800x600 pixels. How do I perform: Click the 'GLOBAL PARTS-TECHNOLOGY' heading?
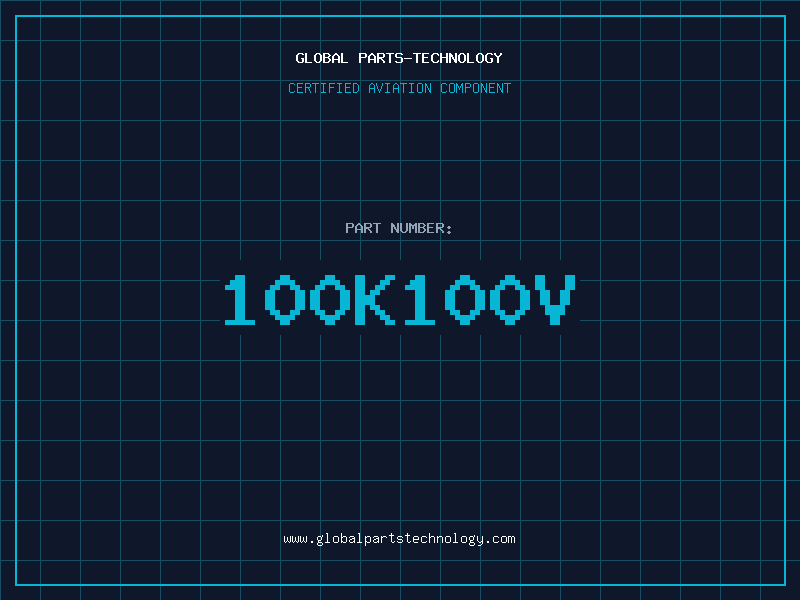(x=399, y=58)
